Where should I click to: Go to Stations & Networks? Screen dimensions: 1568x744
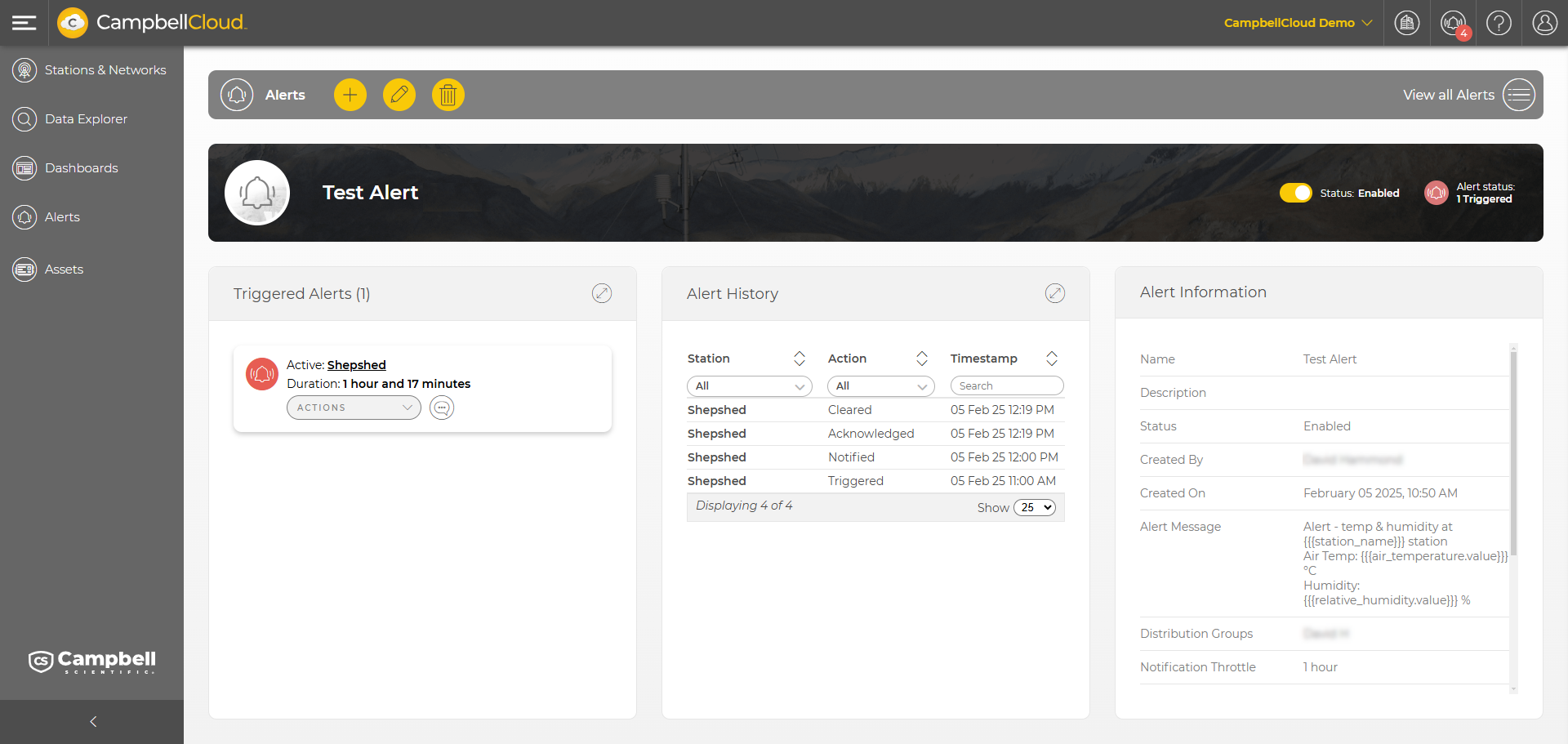[91, 70]
